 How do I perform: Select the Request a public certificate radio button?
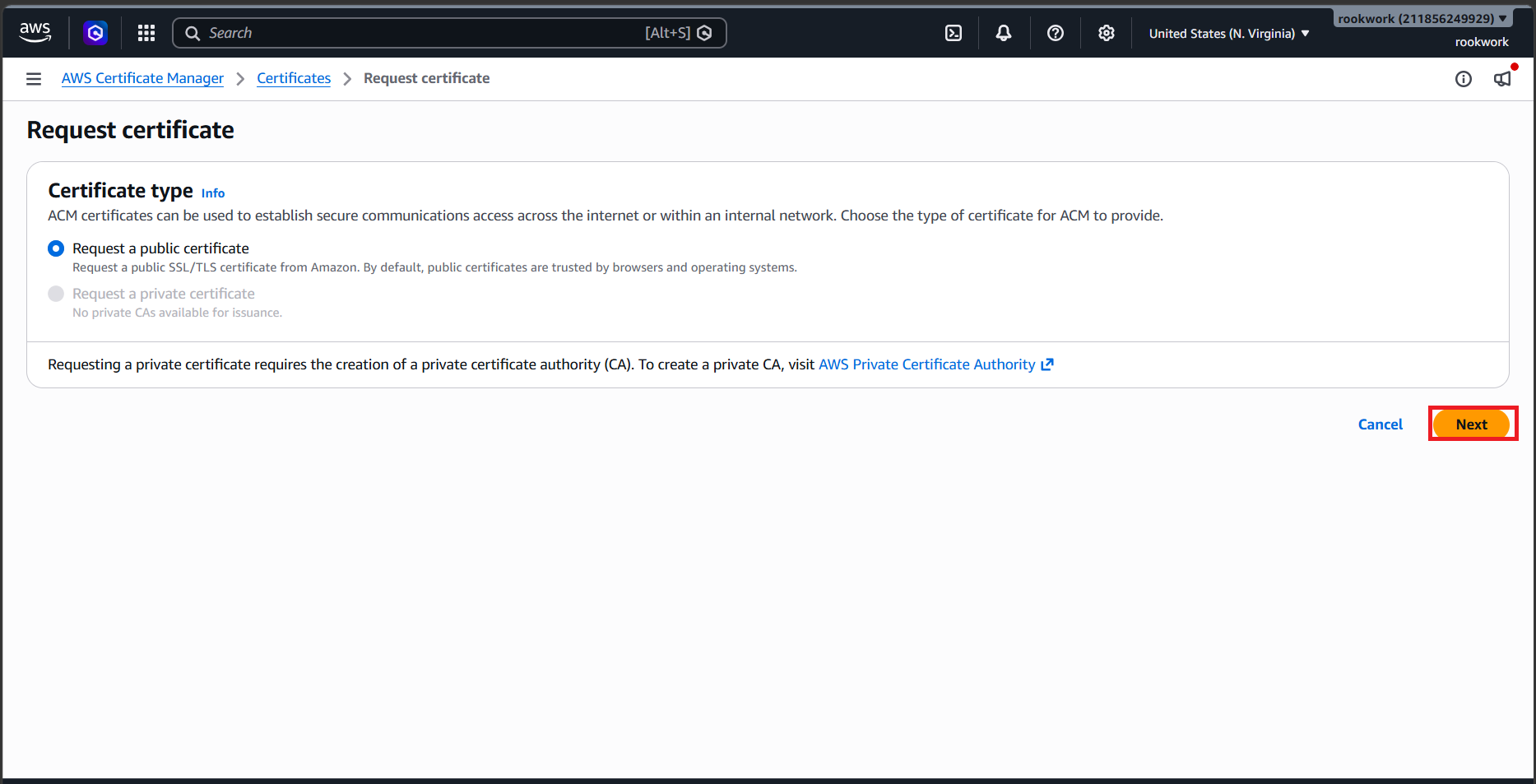(x=56, y=248)
